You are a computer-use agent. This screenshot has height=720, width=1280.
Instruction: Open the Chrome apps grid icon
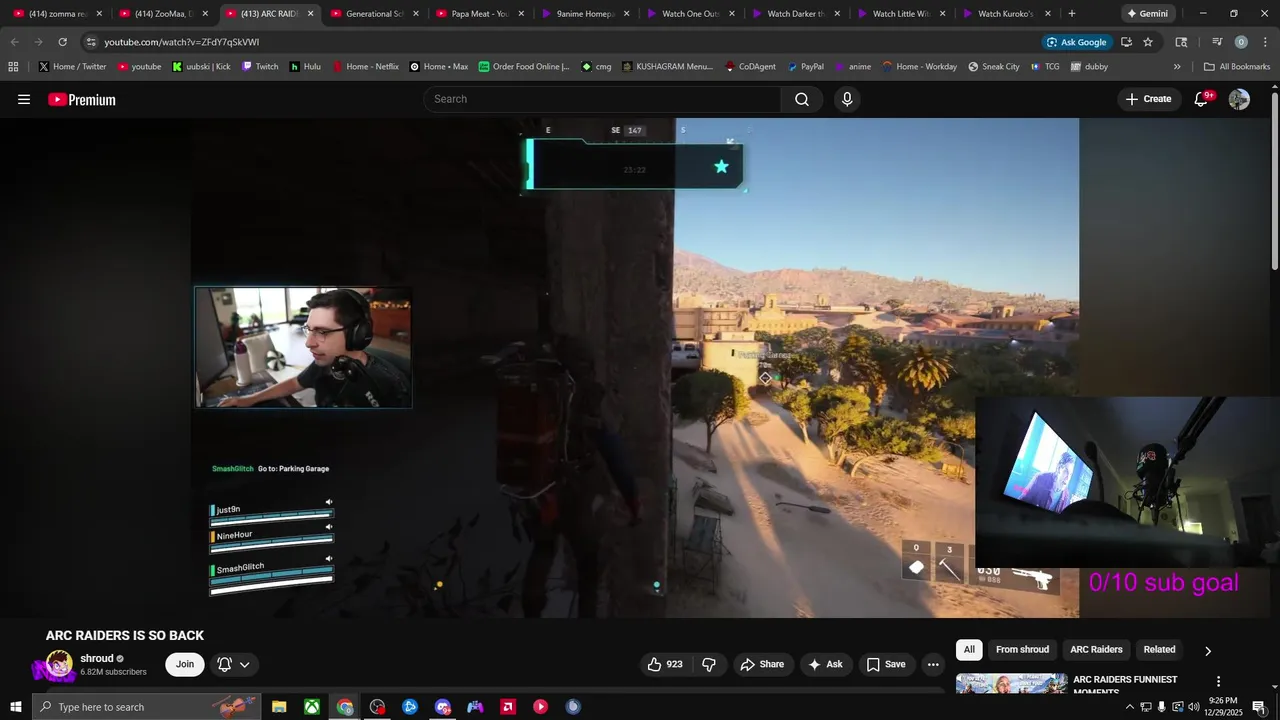coord(13,67)
